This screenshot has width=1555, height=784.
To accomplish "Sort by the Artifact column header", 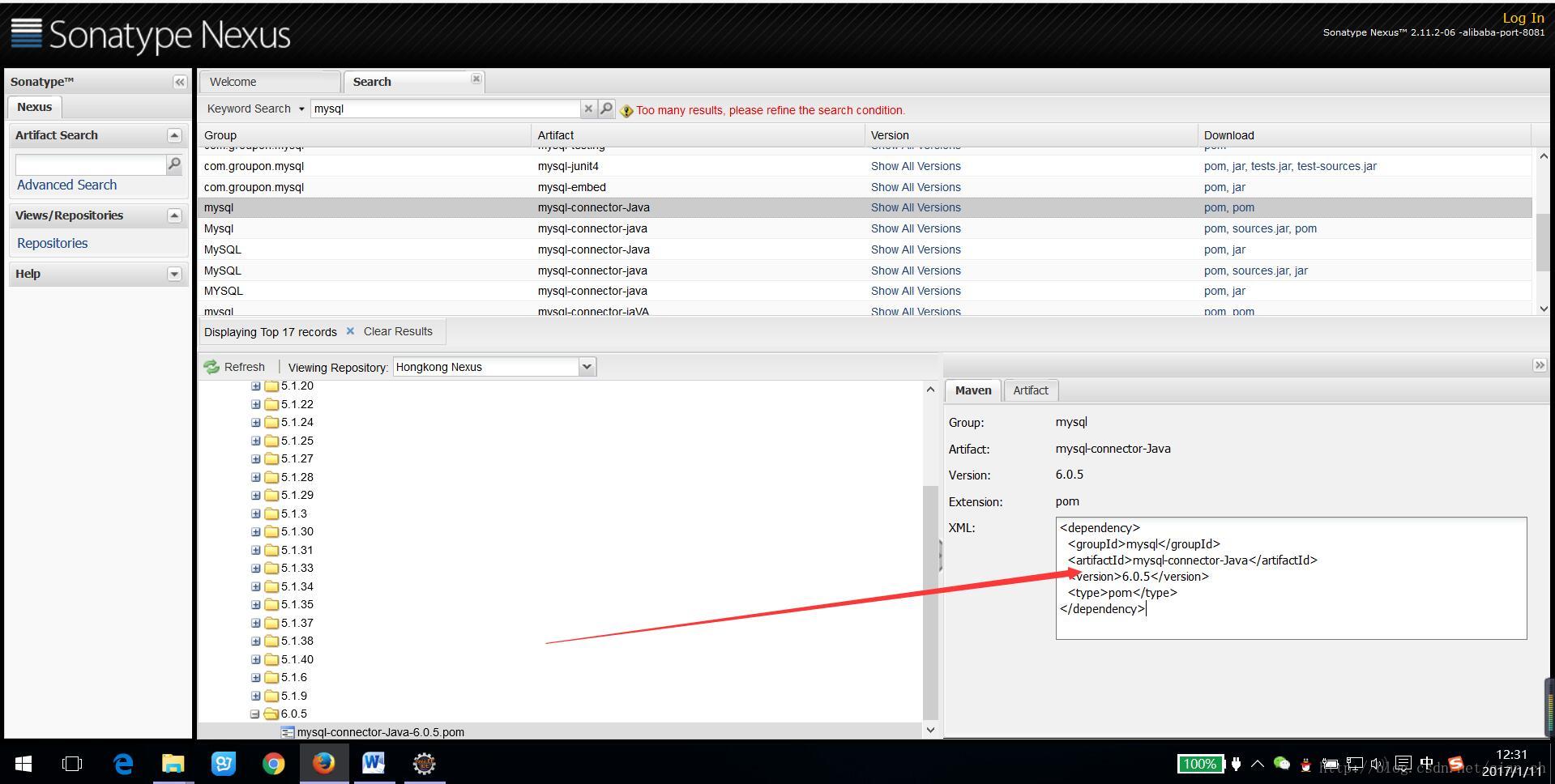I will [x=698, y=135].
